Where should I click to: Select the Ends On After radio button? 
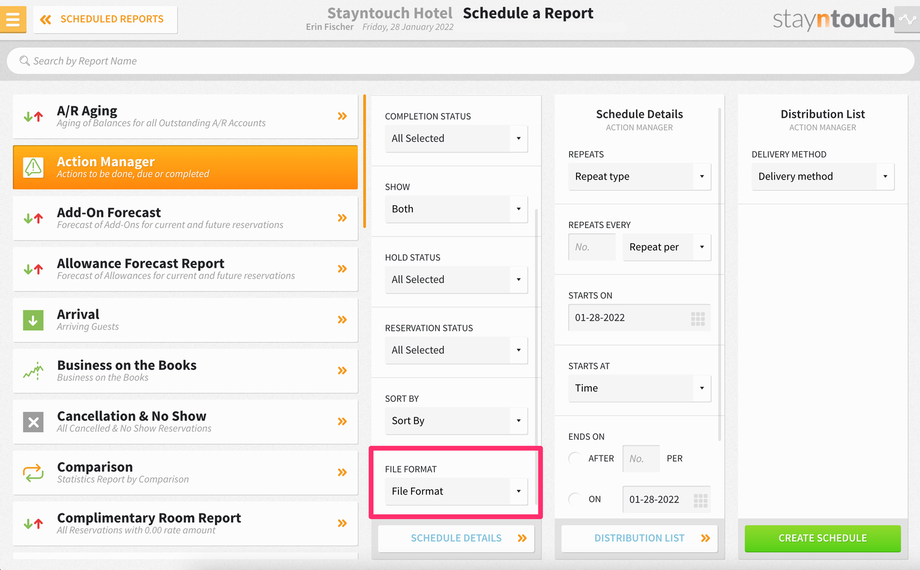pos(575,458)
